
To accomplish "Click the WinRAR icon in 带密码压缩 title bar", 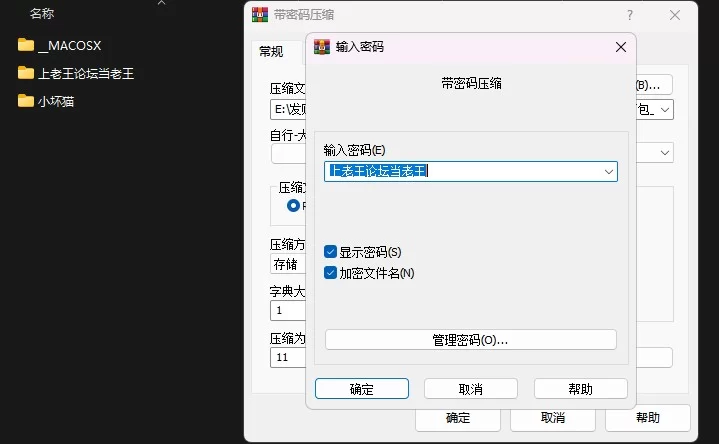I will click(260, 15).
